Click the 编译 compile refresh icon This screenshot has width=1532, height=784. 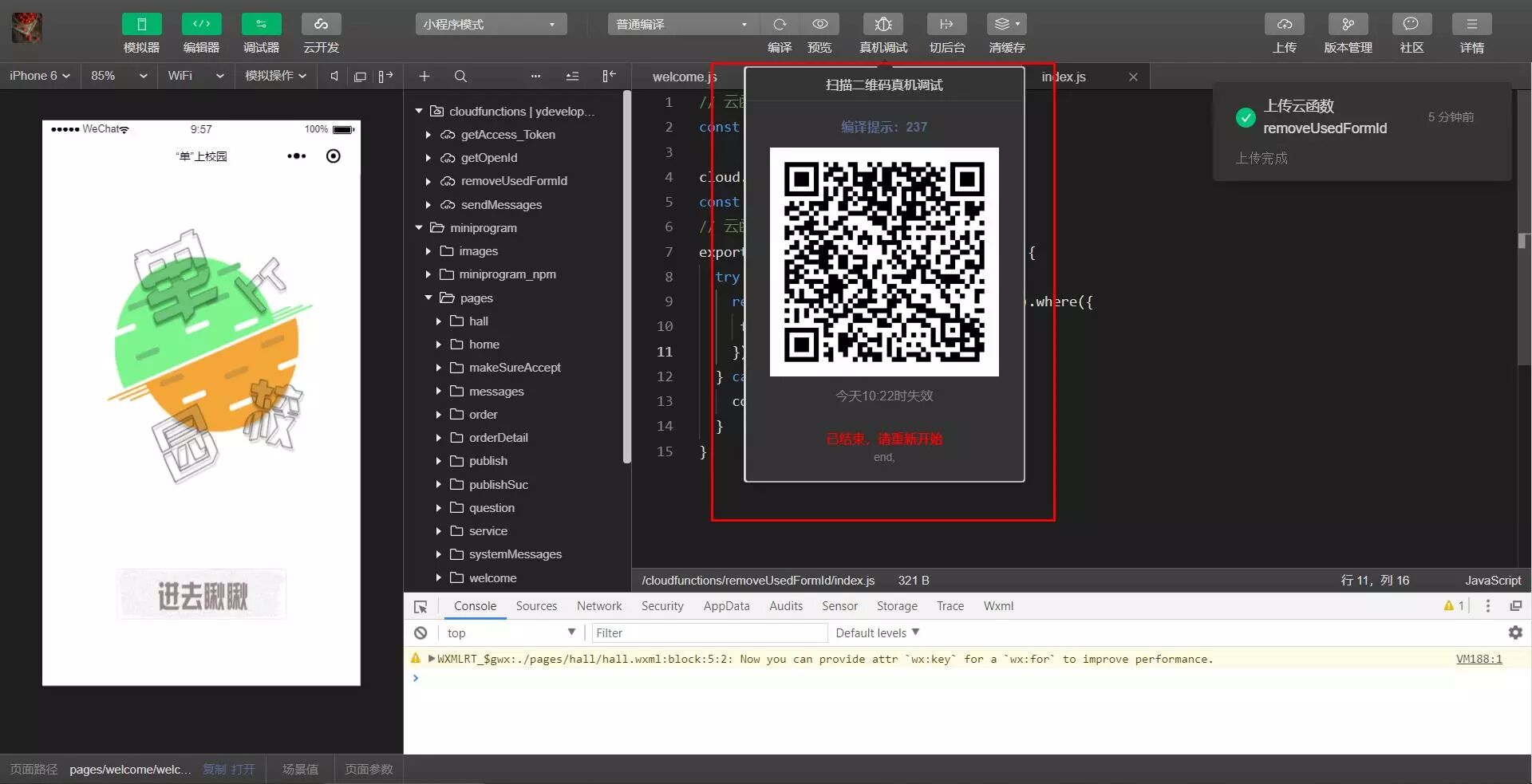[780, 24]
